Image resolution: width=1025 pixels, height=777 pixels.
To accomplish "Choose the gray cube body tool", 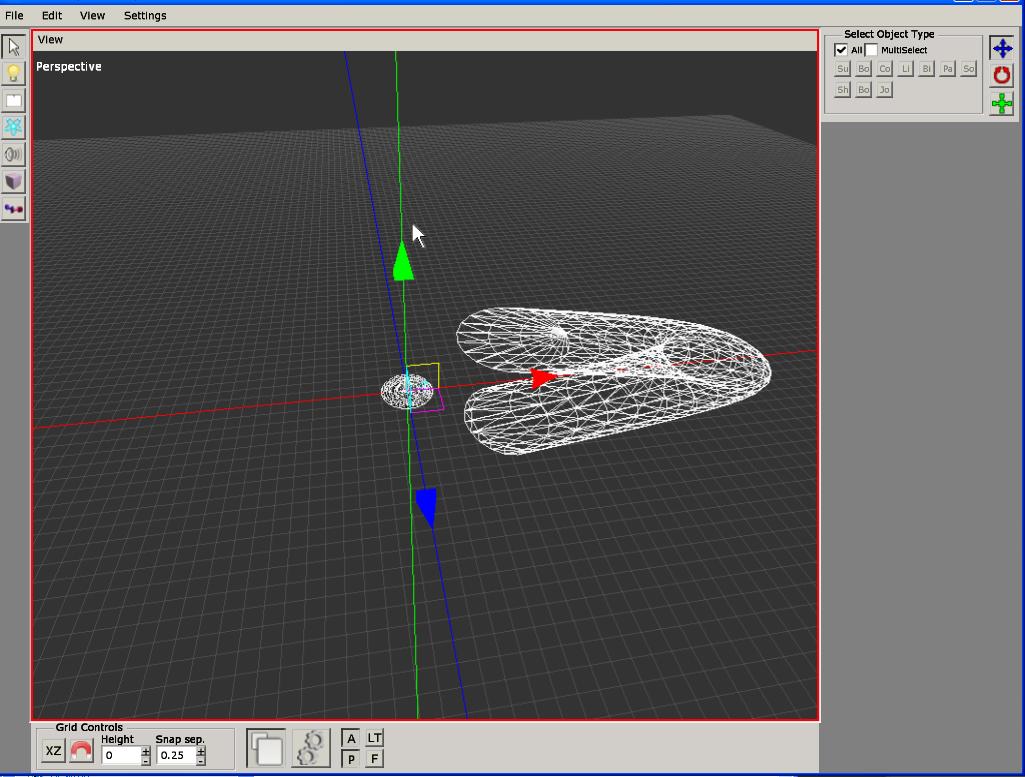I will coord(14,181).
